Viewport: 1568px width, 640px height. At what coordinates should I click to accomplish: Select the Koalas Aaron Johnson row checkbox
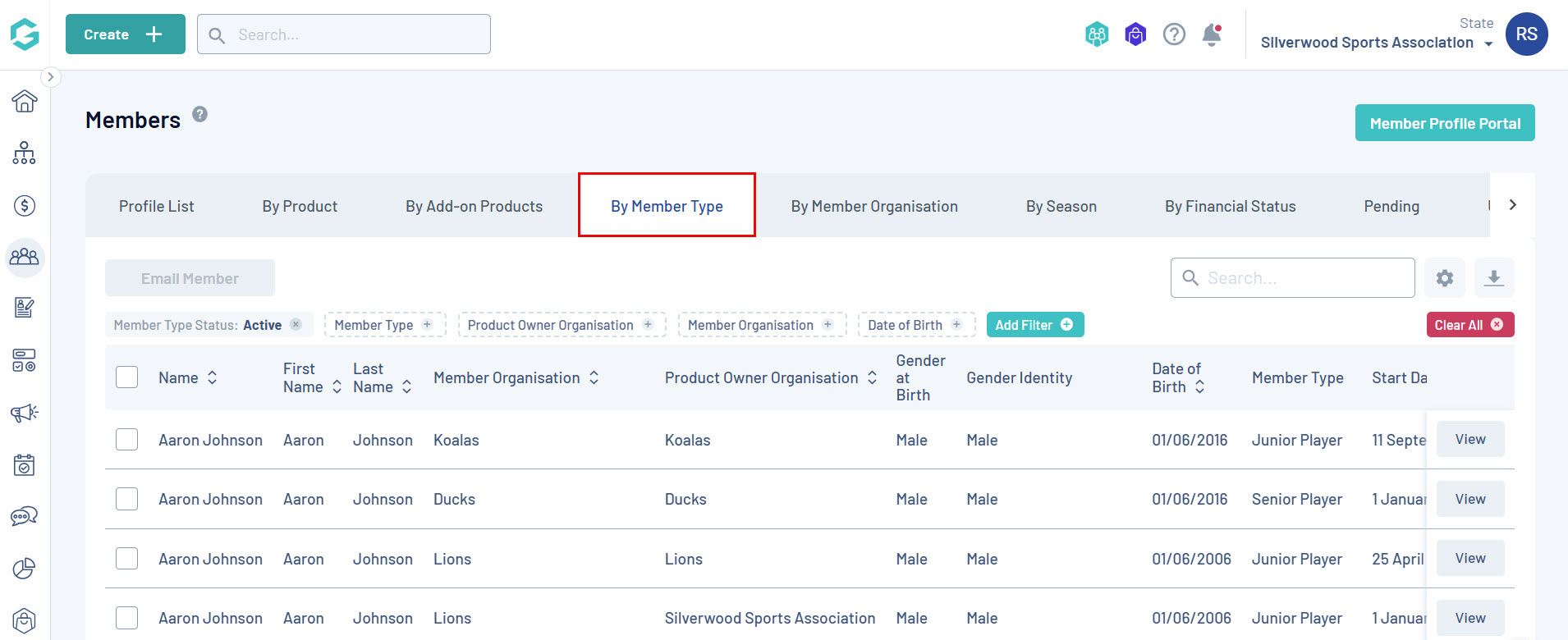pos(127,440)
